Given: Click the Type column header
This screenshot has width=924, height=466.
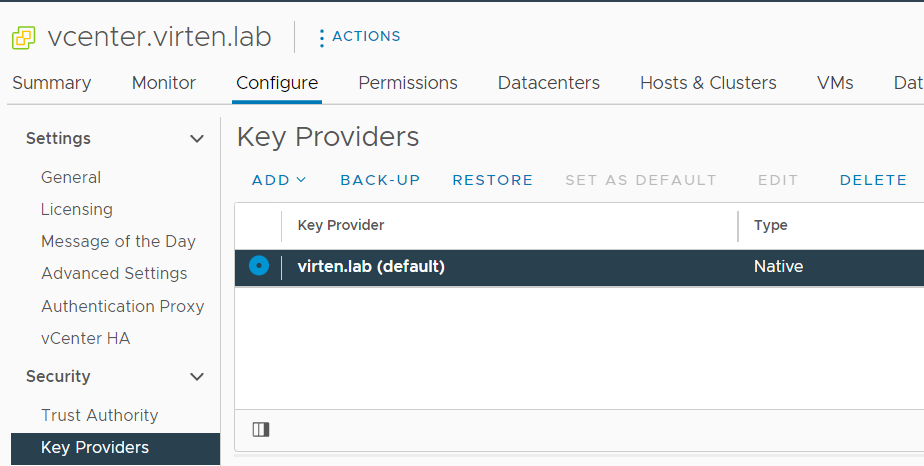Looking at the screenshot, I should [771, 225].
